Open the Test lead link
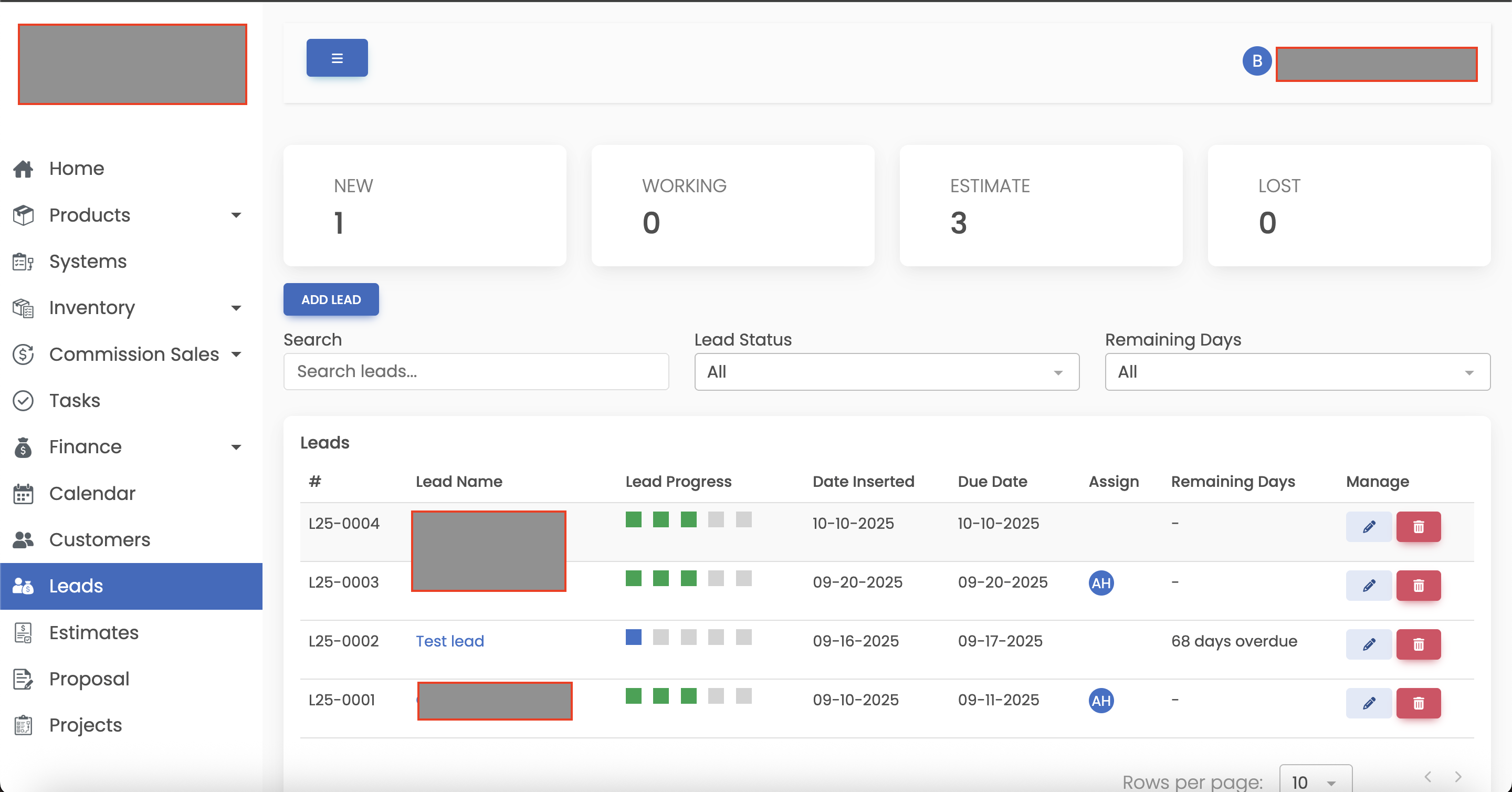Viewport: 1512px width, 792px height. tap(449, 641)
